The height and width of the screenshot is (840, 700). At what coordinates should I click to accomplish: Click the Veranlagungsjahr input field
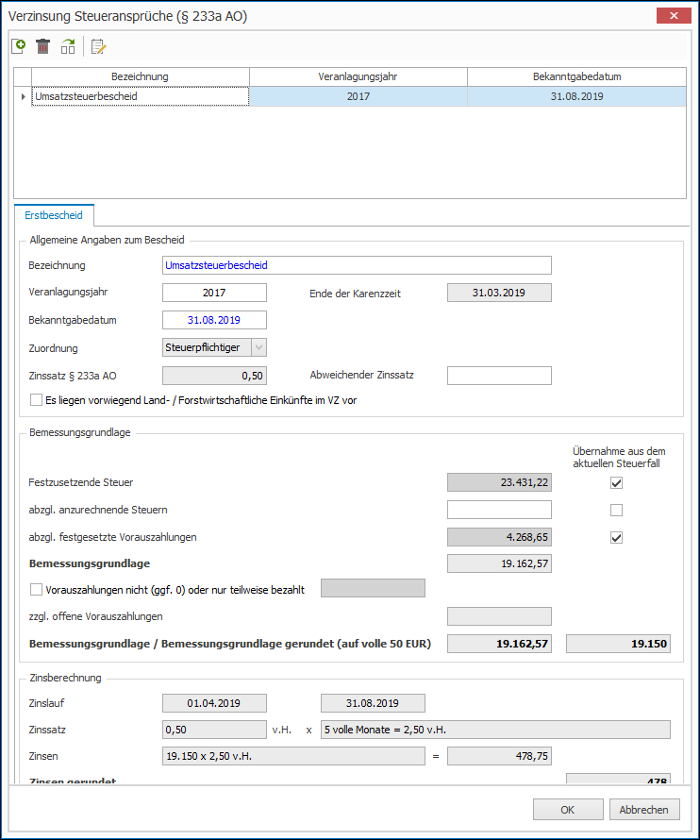214,292
